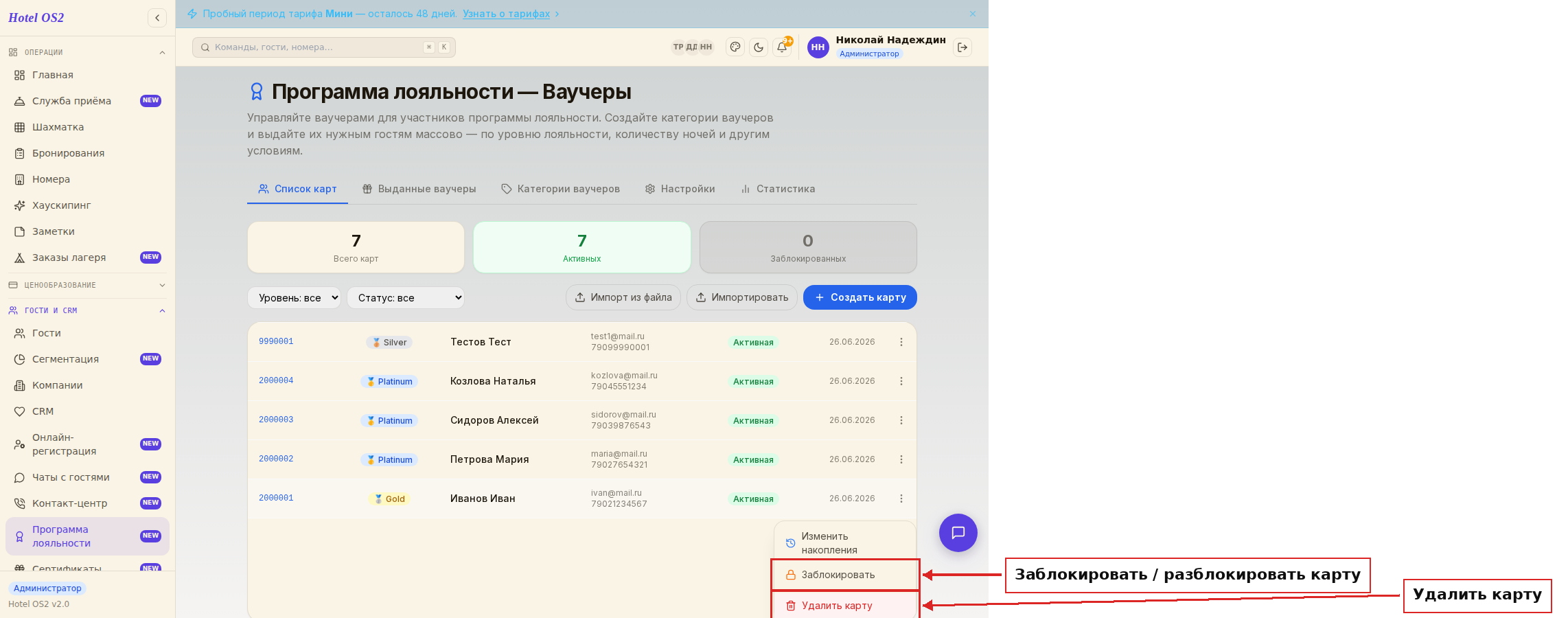Open the chat bubble floating button
The image size is (1568, 618).
(958, 533)
